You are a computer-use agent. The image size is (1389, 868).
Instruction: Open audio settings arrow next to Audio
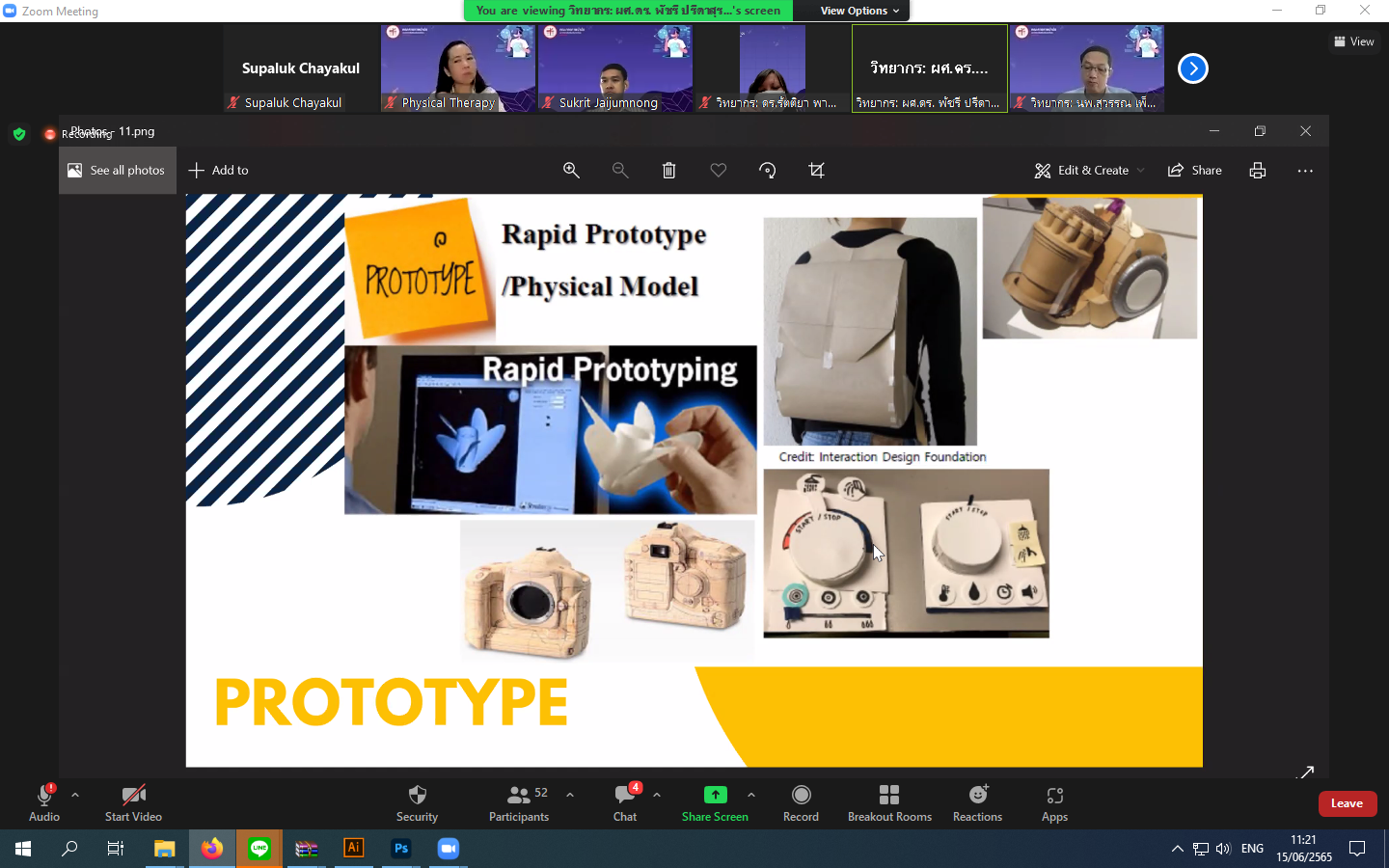click(75, 795)
